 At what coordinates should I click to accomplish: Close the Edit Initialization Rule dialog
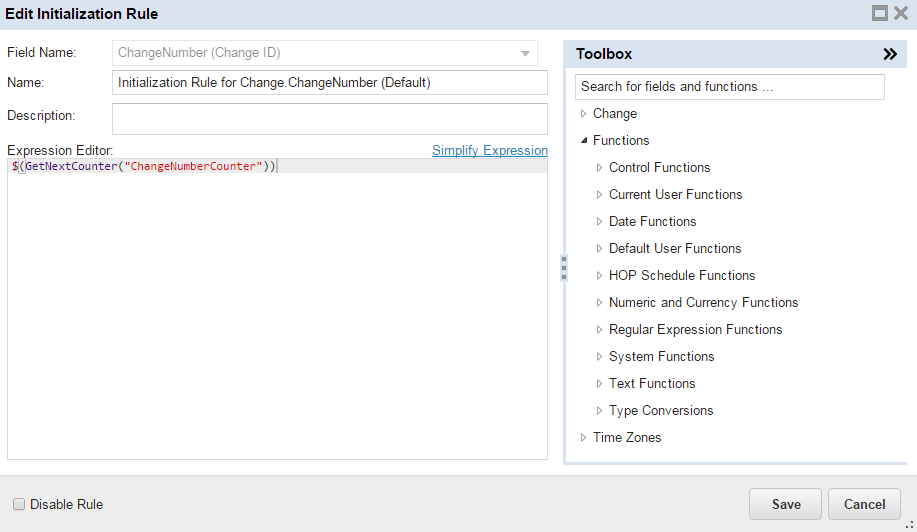[x=901, y=13]
